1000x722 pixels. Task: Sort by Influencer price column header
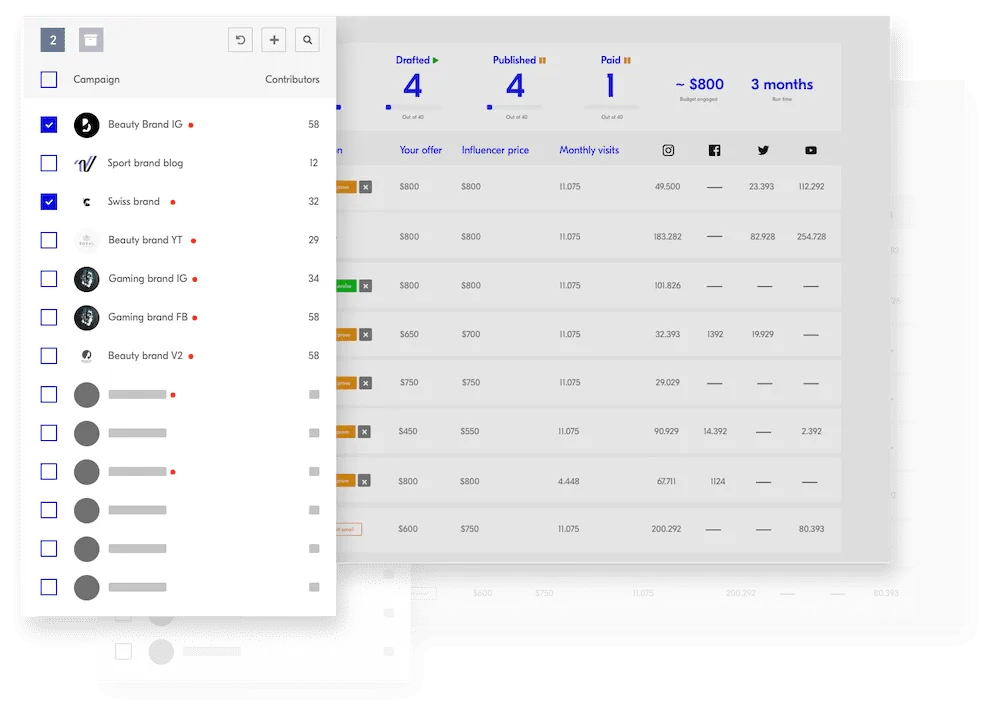click(x=495, y=151)
